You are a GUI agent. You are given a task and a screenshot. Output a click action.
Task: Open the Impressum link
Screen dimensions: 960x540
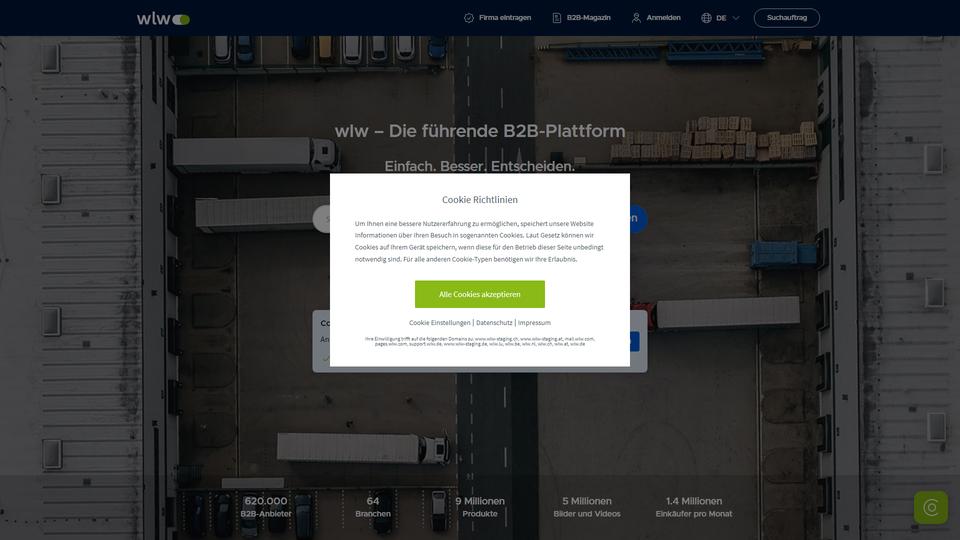(x=534, y=323)
